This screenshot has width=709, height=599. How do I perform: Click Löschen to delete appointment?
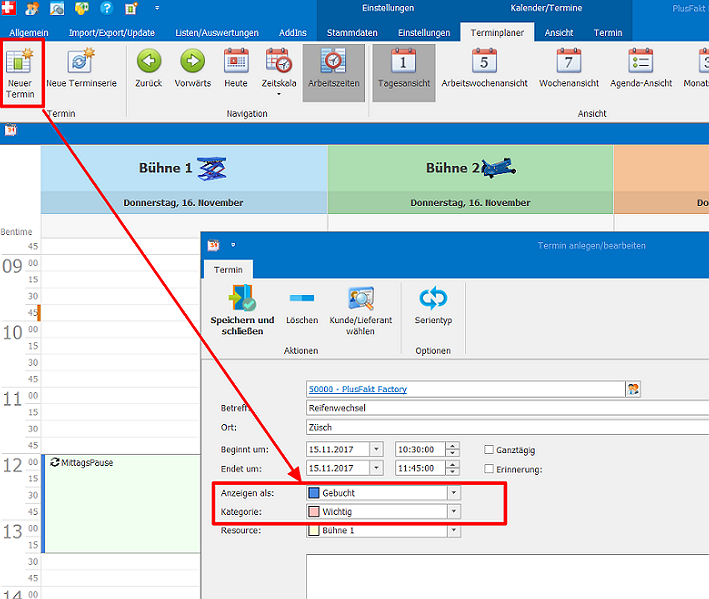click(x=302, y=305)
